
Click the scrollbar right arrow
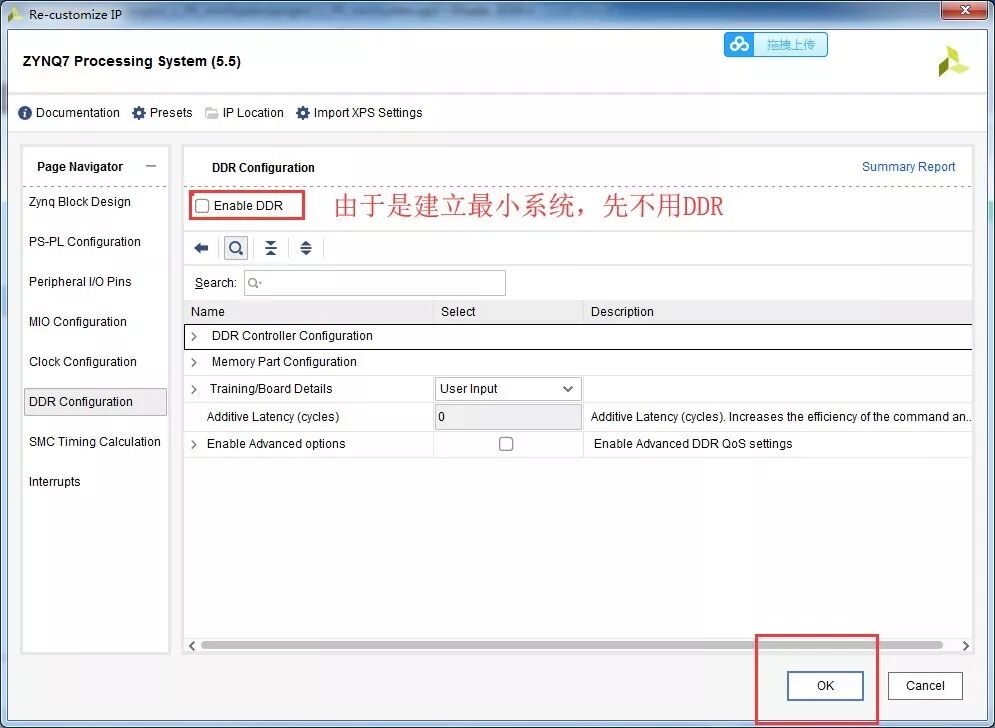[965, 645]
